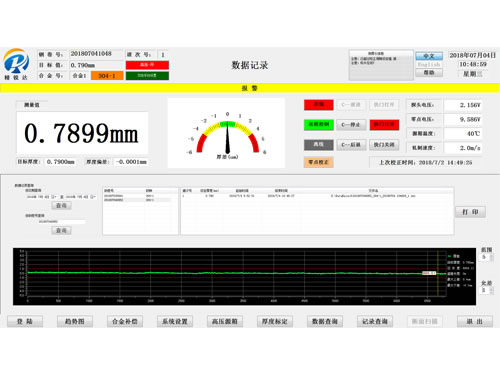This screenshot has width=500, height=375.
Task: Open the 趋势图 trend chart tab
Action: pyautogui.click(x=75, y=322)
